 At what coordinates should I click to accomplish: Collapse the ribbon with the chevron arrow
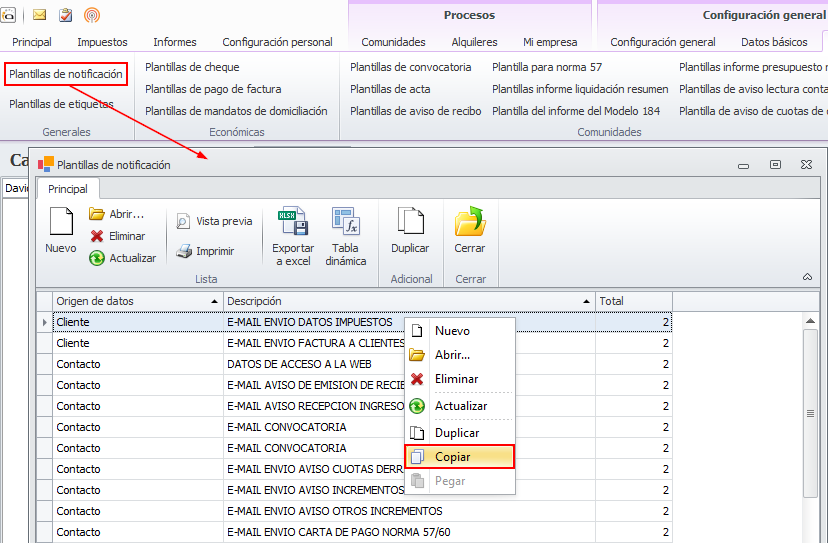click(807, 277)
